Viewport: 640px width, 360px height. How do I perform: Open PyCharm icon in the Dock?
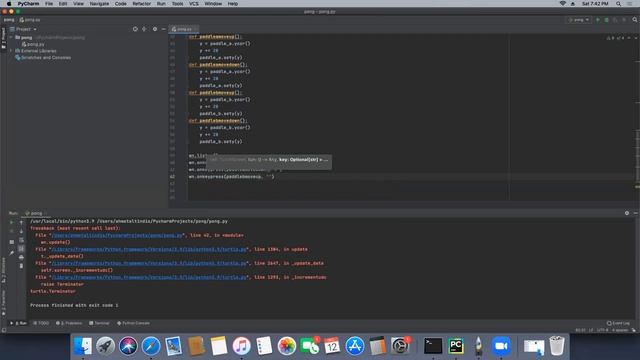456,346
